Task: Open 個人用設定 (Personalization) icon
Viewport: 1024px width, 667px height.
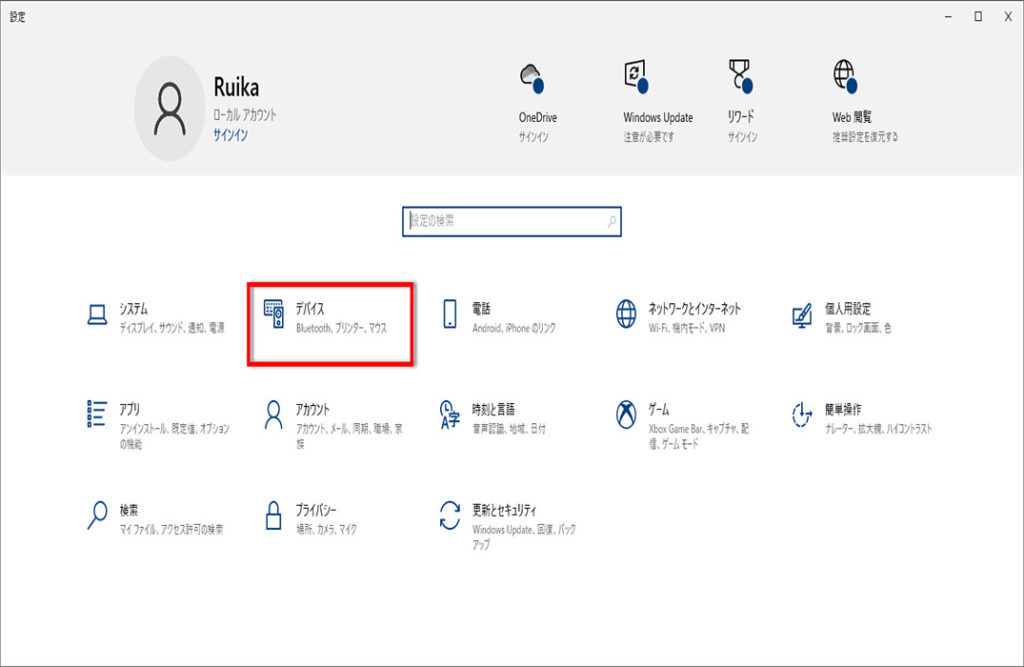Action: tap(801, 315)
